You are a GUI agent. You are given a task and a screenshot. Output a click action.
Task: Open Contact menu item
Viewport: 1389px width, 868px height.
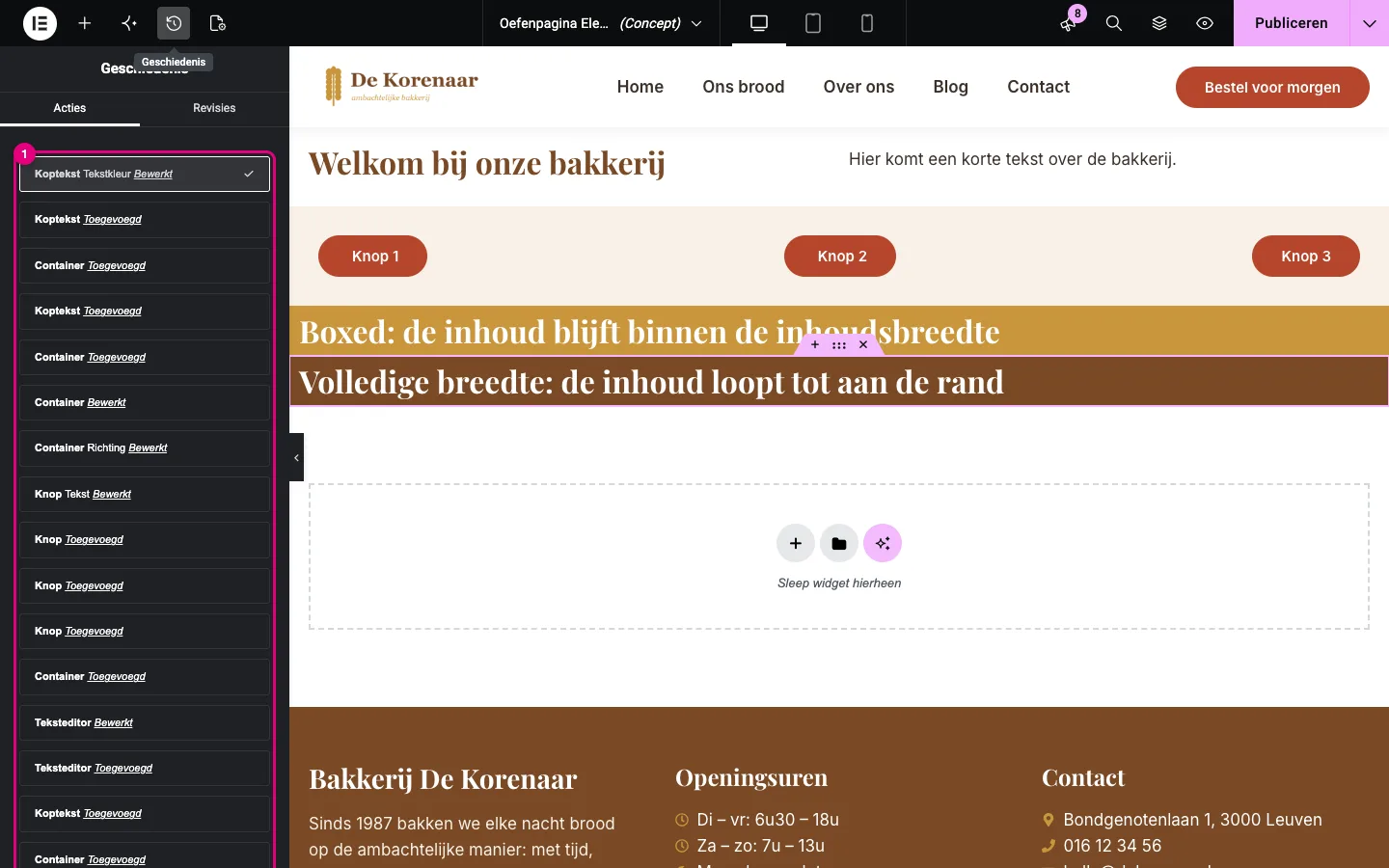pos(1039,87)
